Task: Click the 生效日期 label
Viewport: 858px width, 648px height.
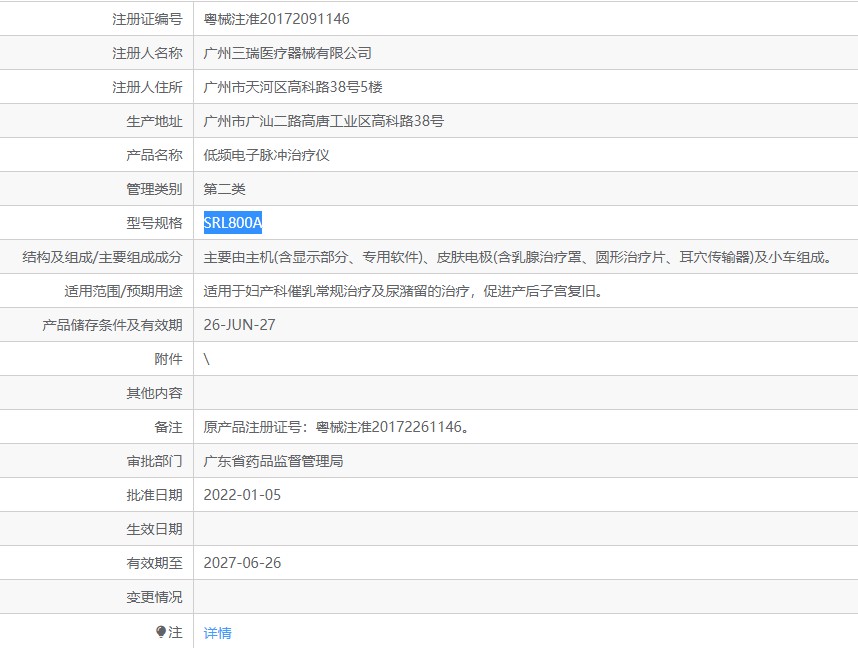Action: [x=154, y=529]
